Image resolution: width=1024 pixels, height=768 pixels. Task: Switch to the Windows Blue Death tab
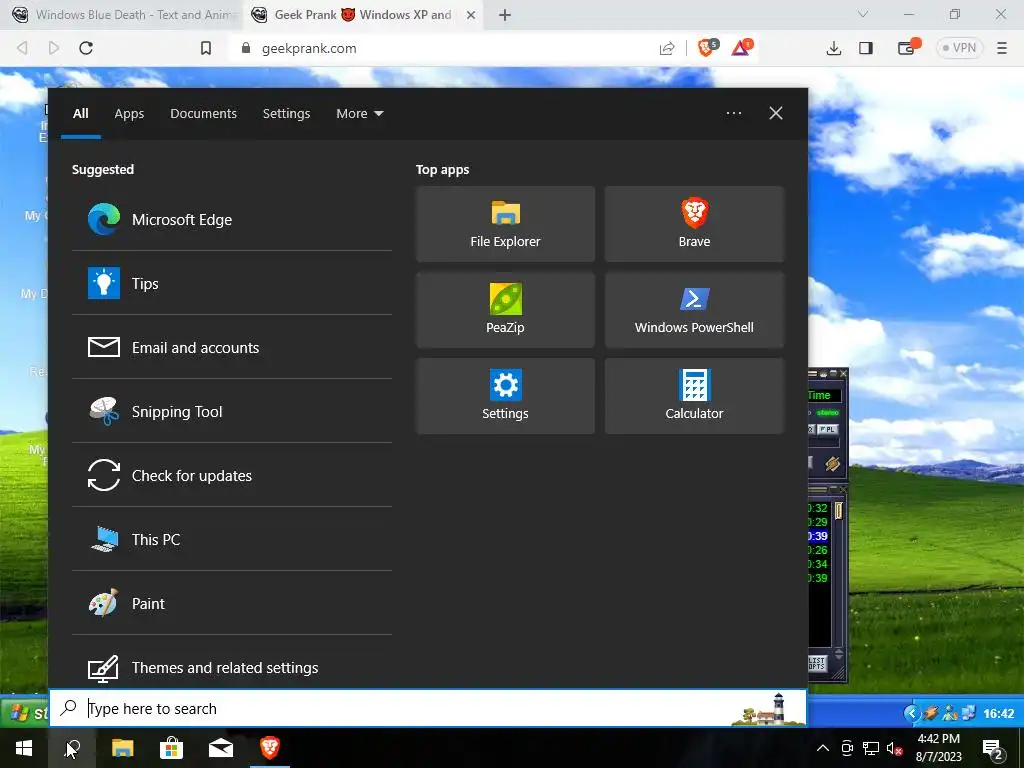pos(122,14)
